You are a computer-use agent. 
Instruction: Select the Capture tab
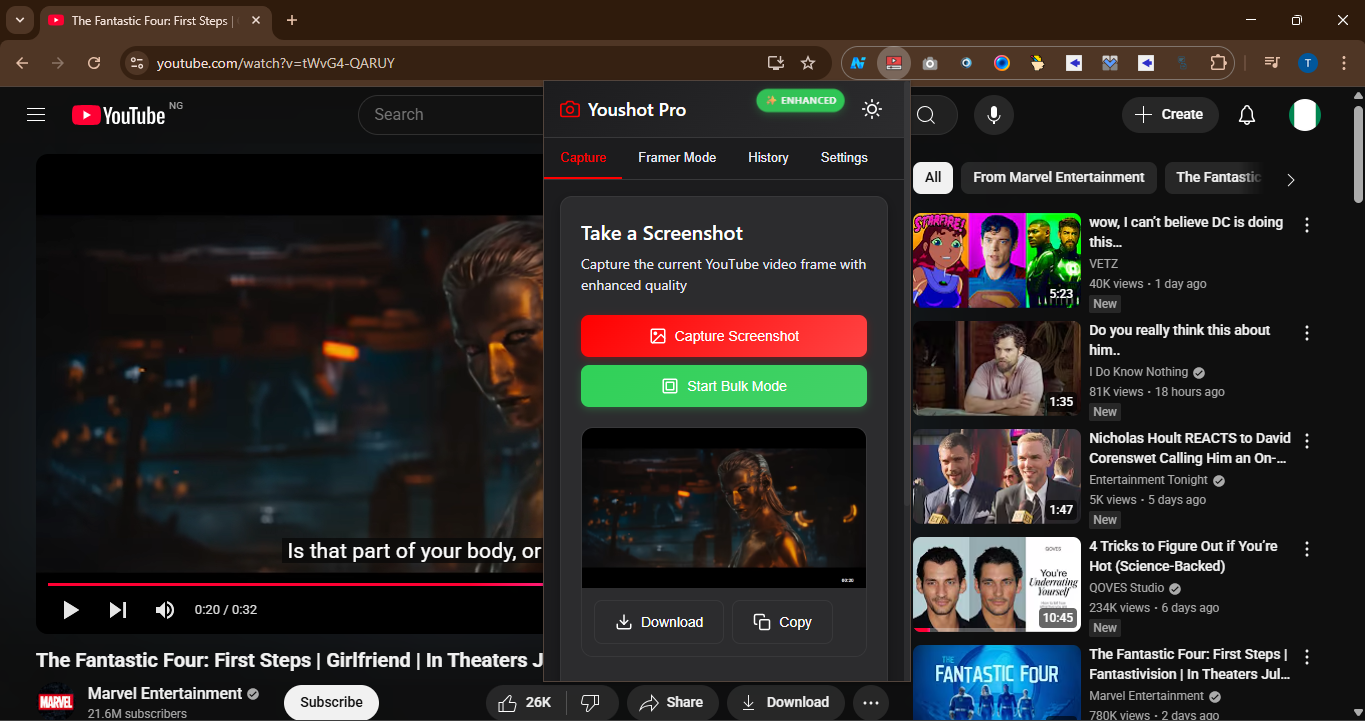click(583, 157)
